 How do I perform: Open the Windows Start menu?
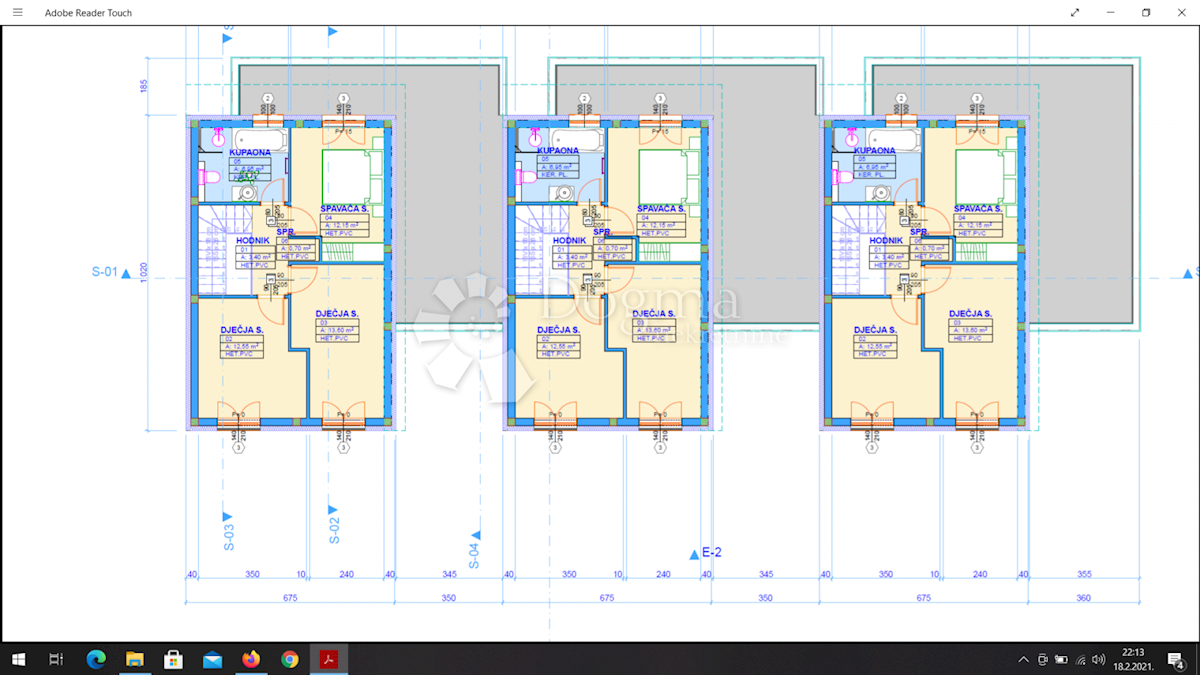(x=18, y=659)
